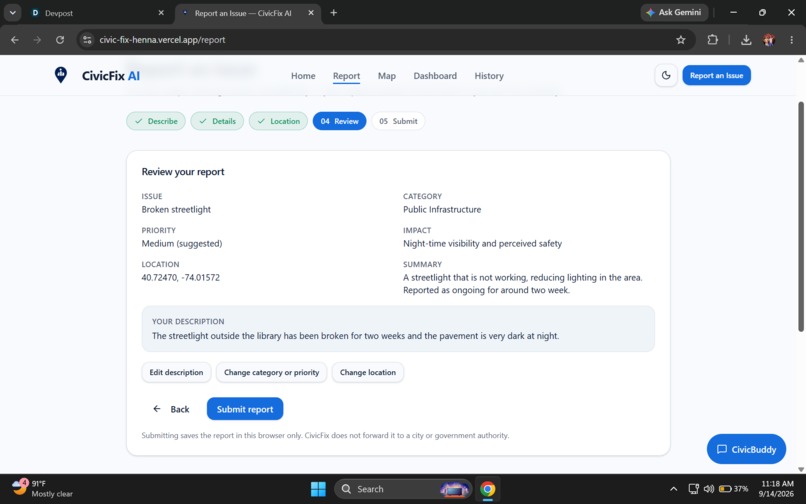Select the Report an Issue — CivicFix AI tab
Screen dimensions: 806x504
(248, 13)
